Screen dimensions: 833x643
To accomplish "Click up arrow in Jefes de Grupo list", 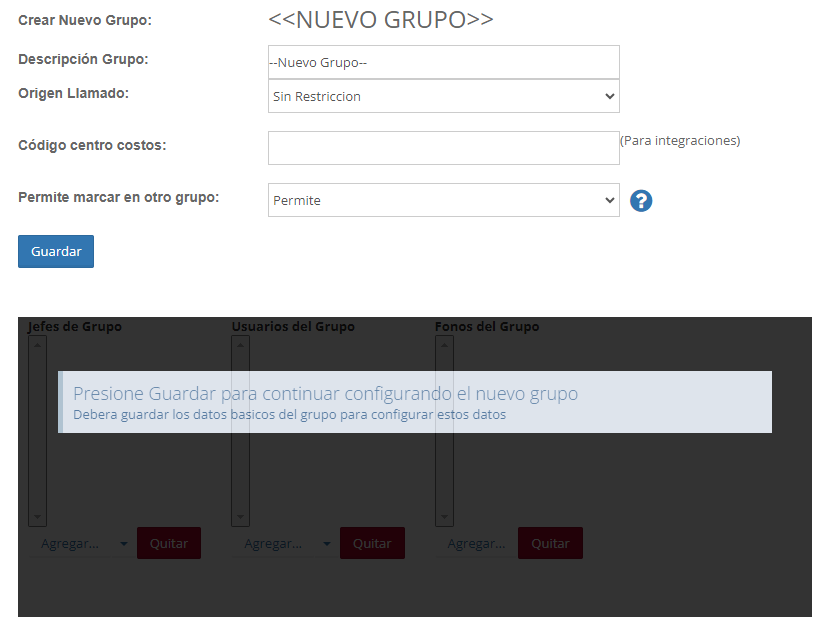I will 38,344.
